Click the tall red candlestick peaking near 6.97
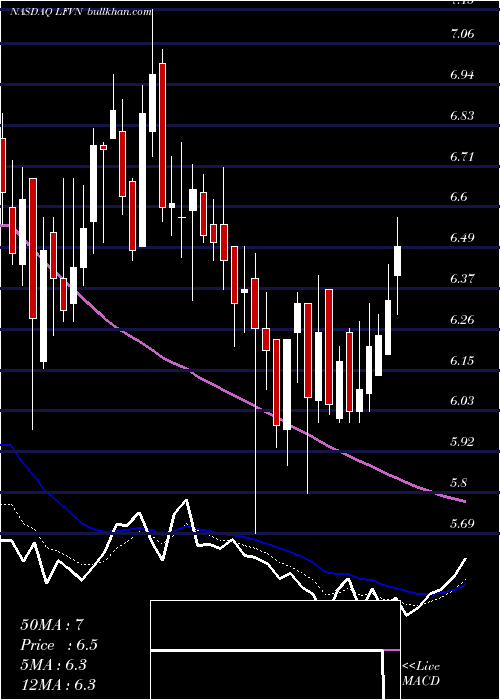Image resolution: width=500 pixels, height=700 pixels. tap(162, 135)
